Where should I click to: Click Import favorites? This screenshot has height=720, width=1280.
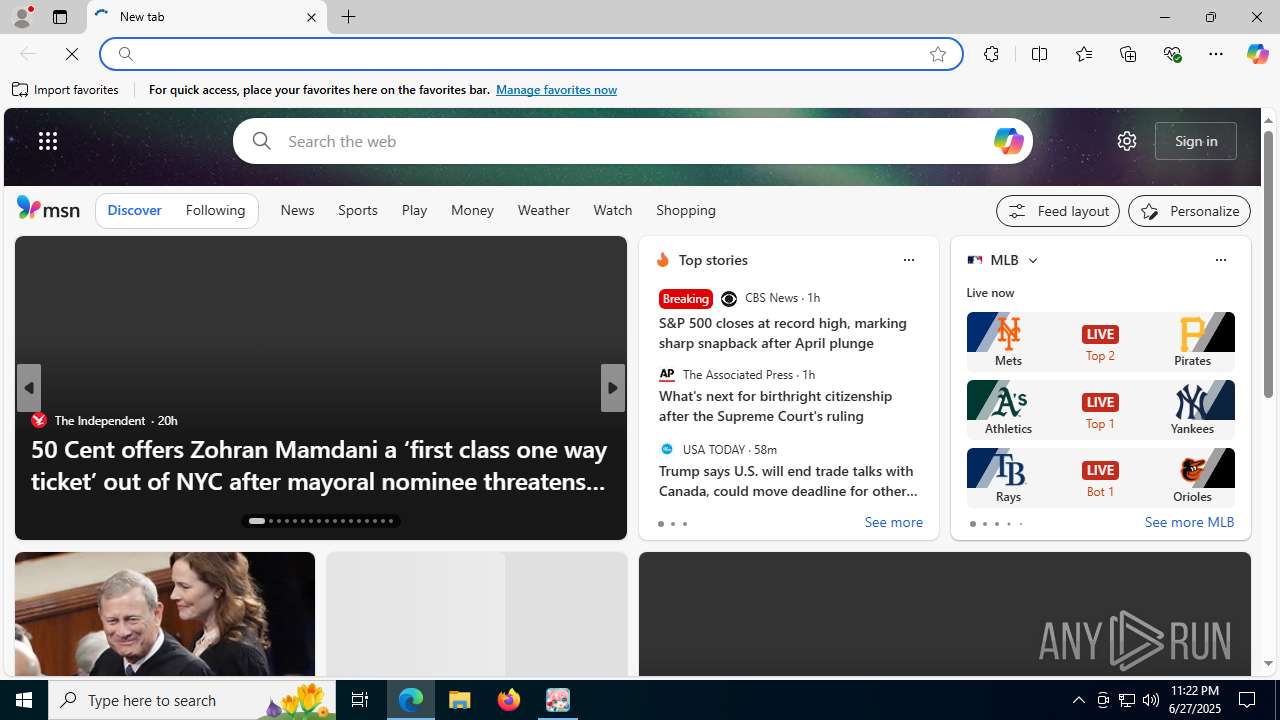coord(66,90)
